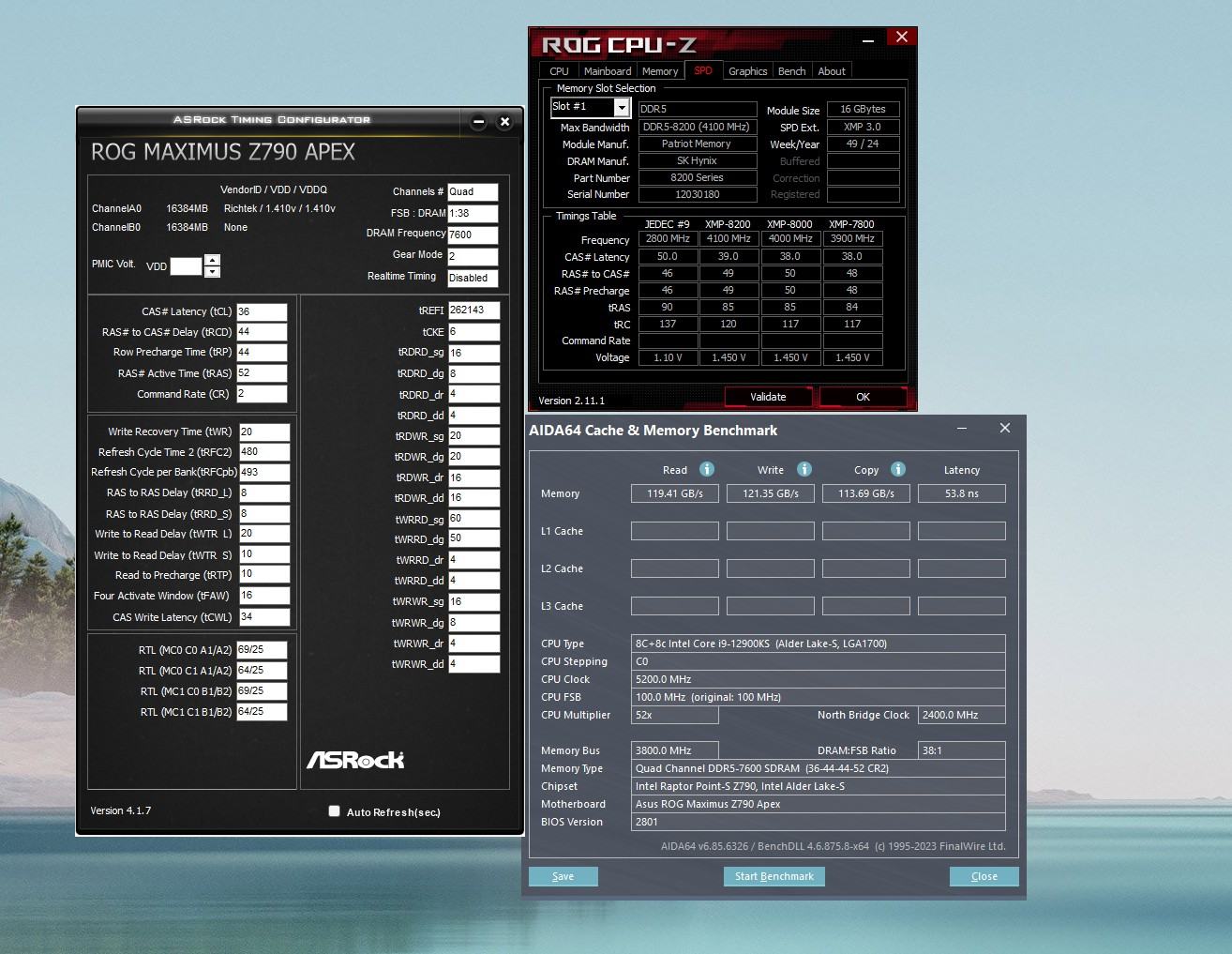
Task: Click North Bridge Clock 2400.0 MHz value
Action: click(x=962, y=715)
